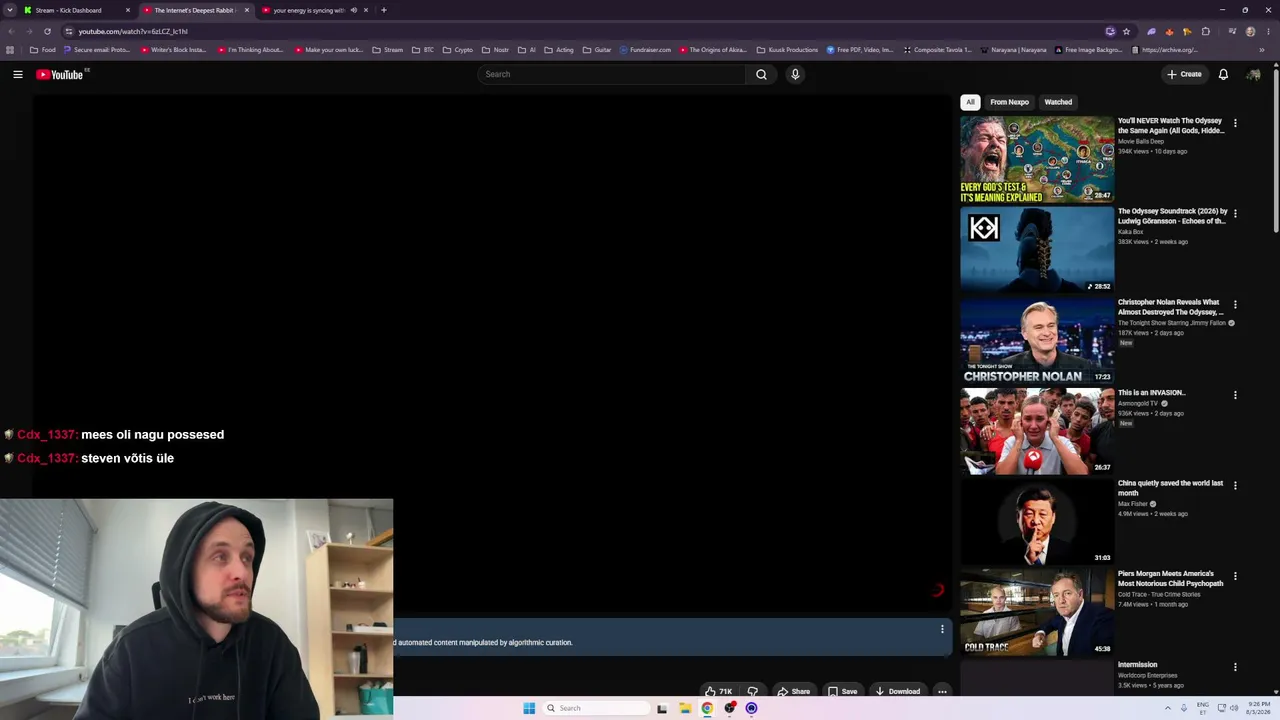Viewport: 1280px width, 720px height.
Task: Like the video (71K)
Action: click(718, 691)
